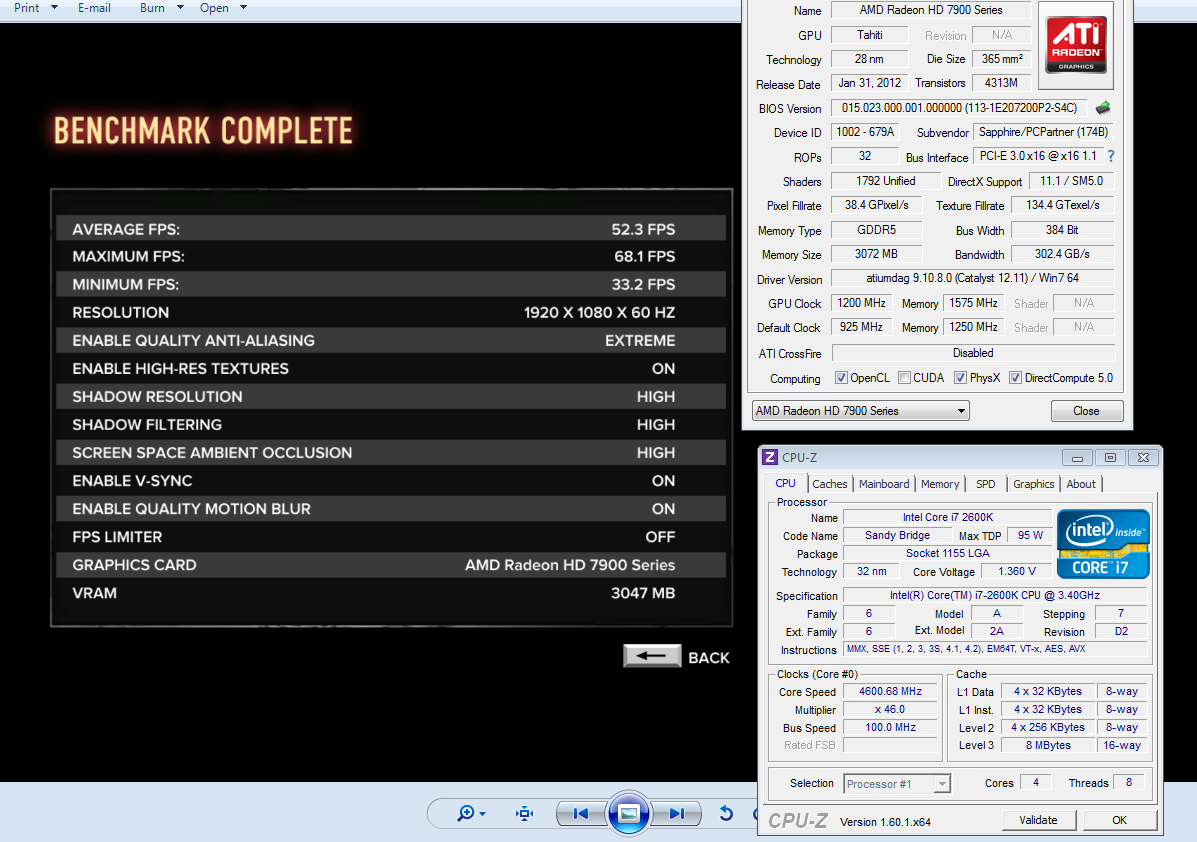This screenshot has width=1197, height=842.
Task: Select the Graphics tab in CPU-Z
Action: click(1034, 484)
